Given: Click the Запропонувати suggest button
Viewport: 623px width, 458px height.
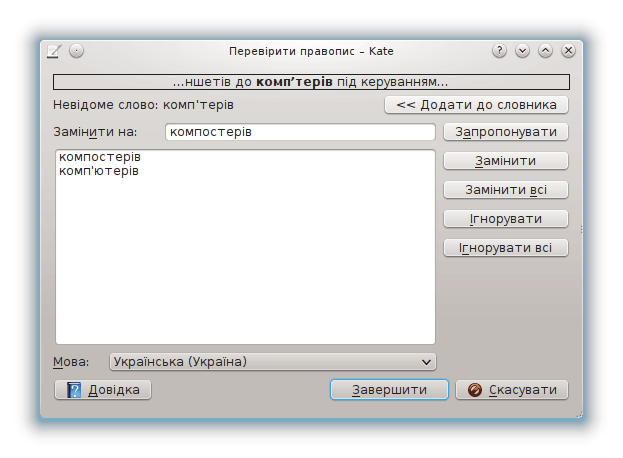Looking at the screenshot, I should pos(506,132).
